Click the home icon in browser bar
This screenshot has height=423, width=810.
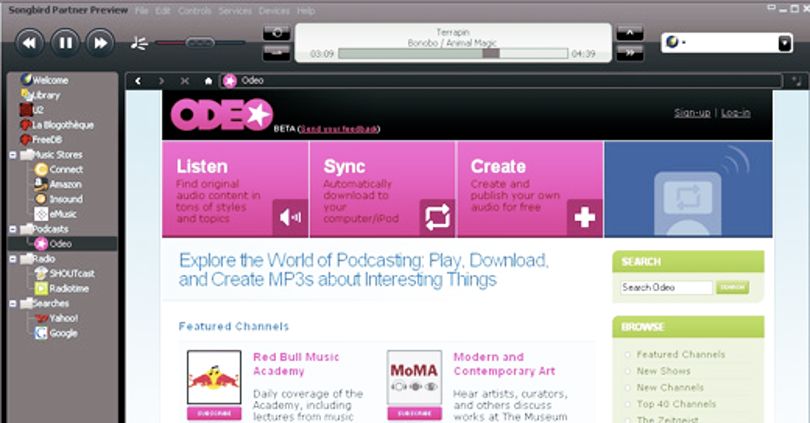208,81
